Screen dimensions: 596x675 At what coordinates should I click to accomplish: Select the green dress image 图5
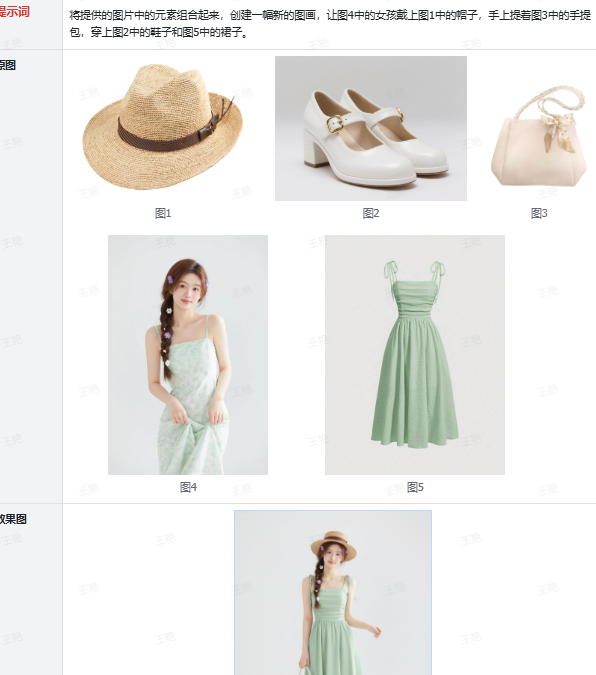coord(415,355)
